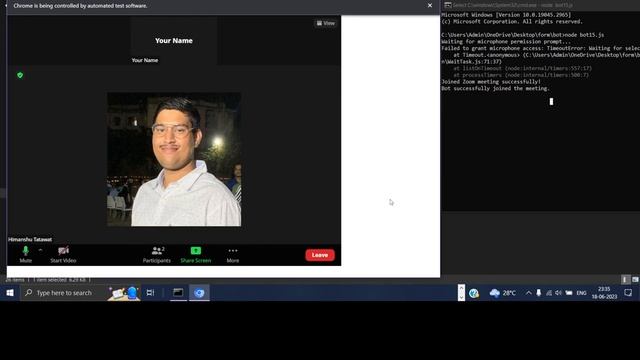This screenshot has width=640, height=360.
Task: Open the View layout menu
Action: tap(326, 23)
